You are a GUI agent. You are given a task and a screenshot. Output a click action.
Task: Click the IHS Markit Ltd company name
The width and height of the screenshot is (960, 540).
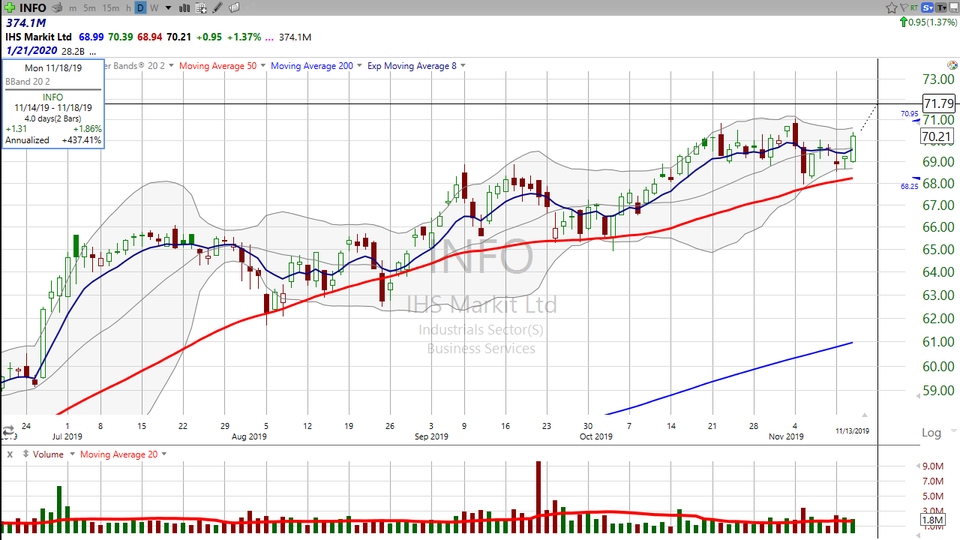[39, 37]
